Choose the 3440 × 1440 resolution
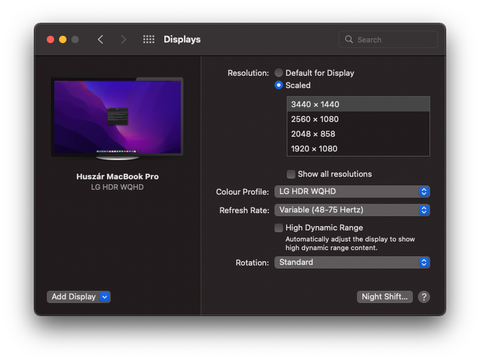 click(358, 104)
